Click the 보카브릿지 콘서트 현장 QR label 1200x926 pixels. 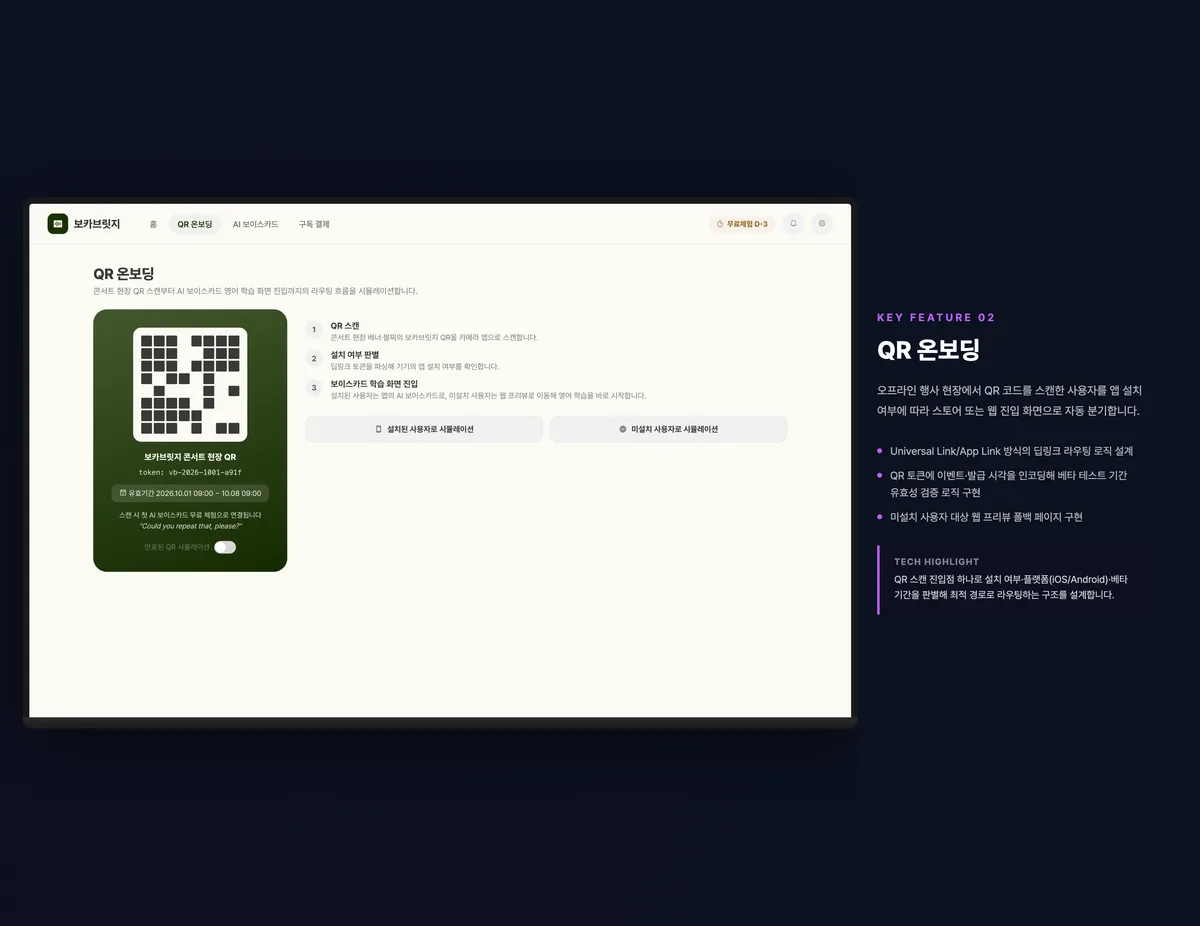click(x=190, y=457)
